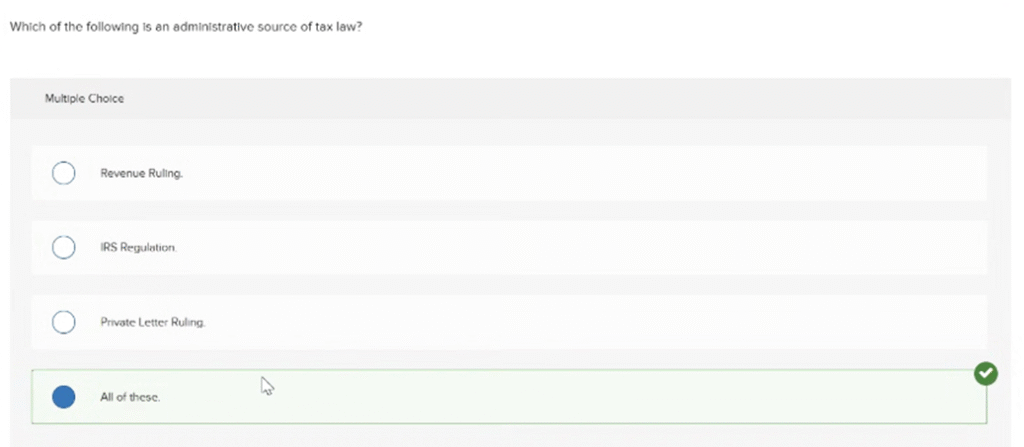Viewport: 1024px width, 447px height.
Task: Click the word 'Choice' in the header
Action: (108, 99)
